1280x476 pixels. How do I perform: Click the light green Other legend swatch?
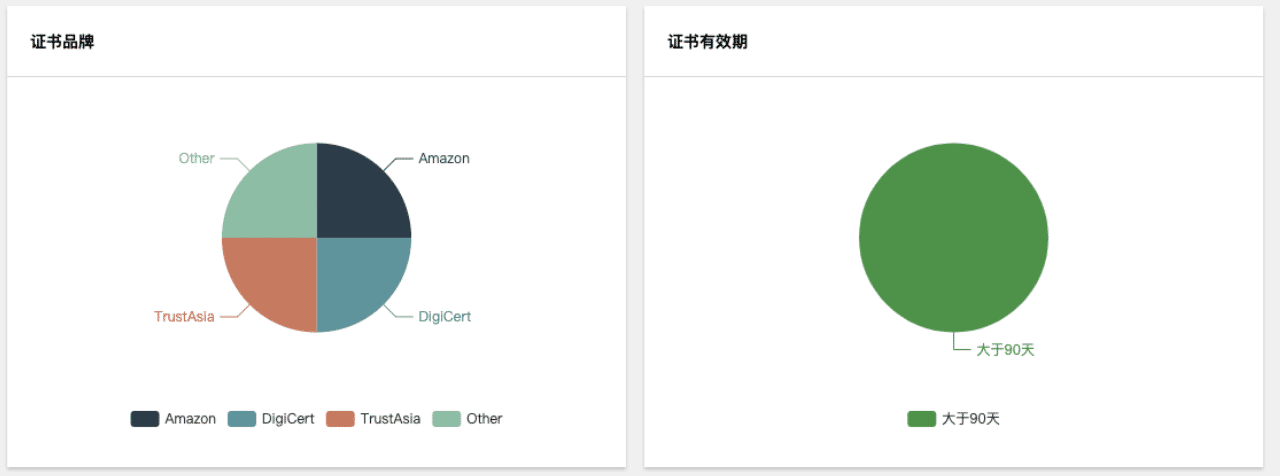point(447,419)
